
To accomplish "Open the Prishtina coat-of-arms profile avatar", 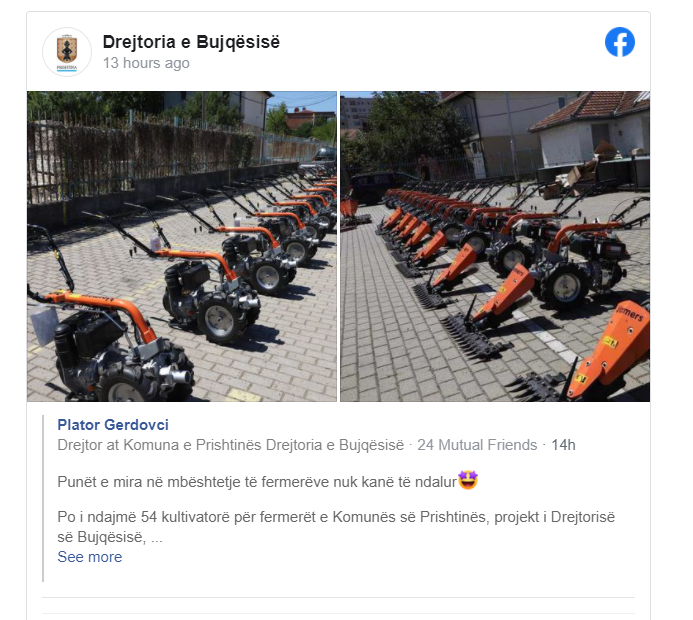I will 67,52.
